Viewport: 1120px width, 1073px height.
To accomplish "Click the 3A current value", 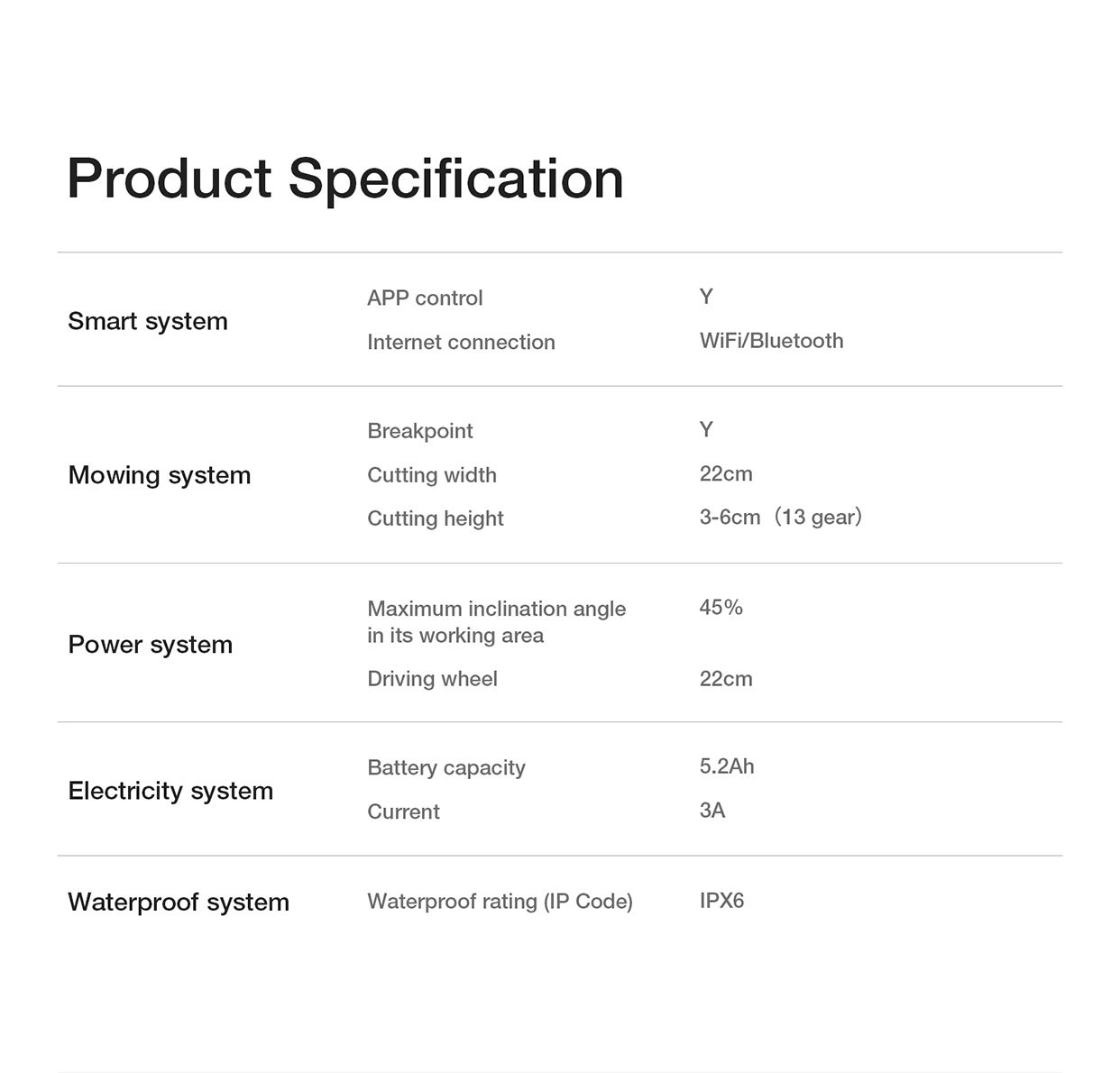I will coord(711,811).
